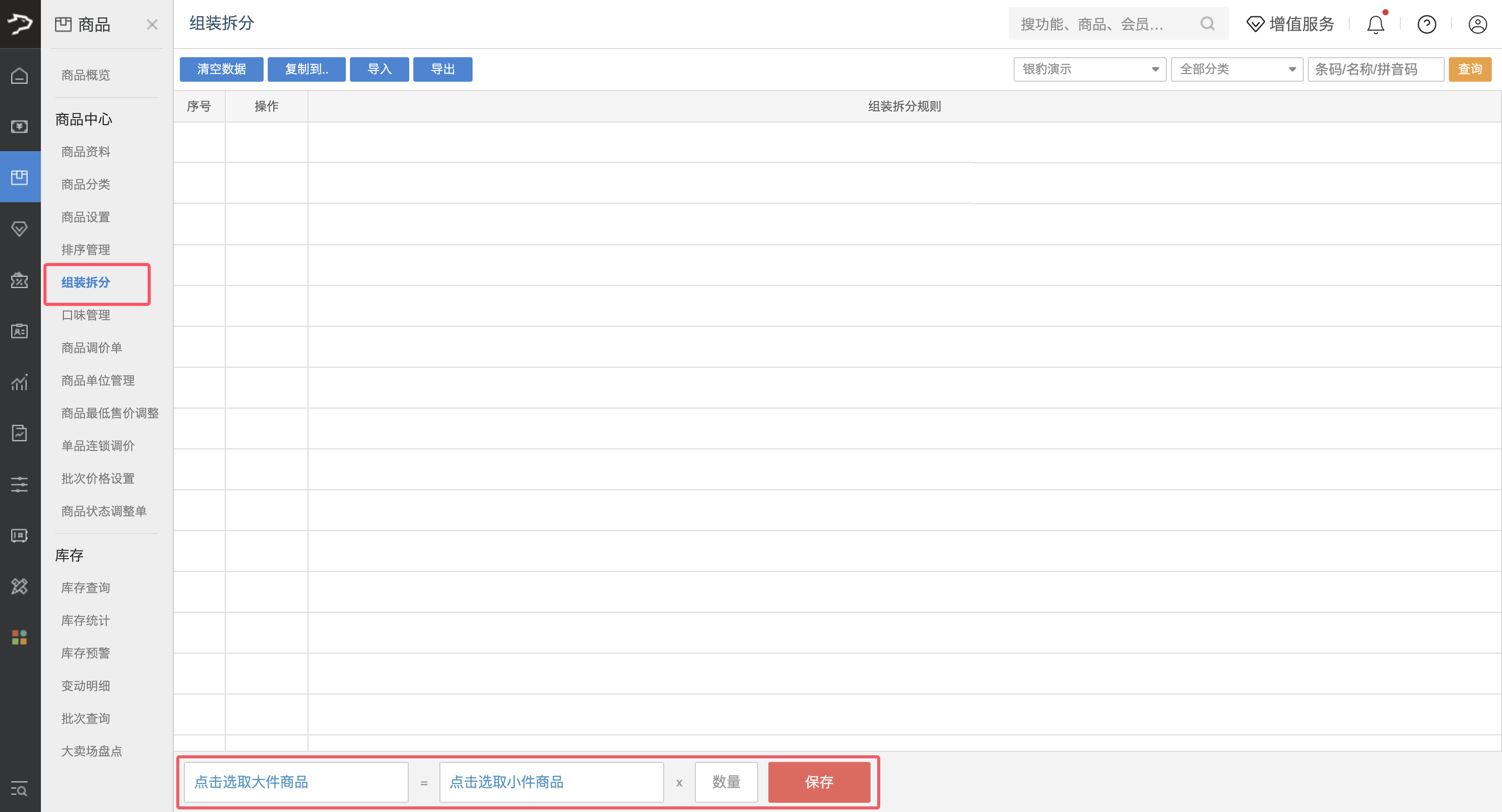The height and width of the screenshot is (812, 1502).
Task: Focus the 数量 quantity field
Action: [x=726, y=782]
